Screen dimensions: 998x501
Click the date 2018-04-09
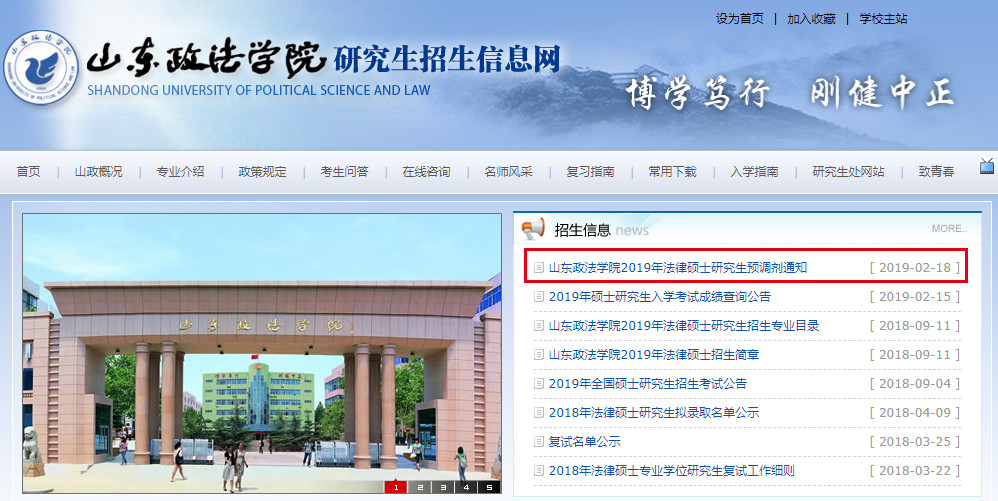pyautogui.click(x=915, y=413)
